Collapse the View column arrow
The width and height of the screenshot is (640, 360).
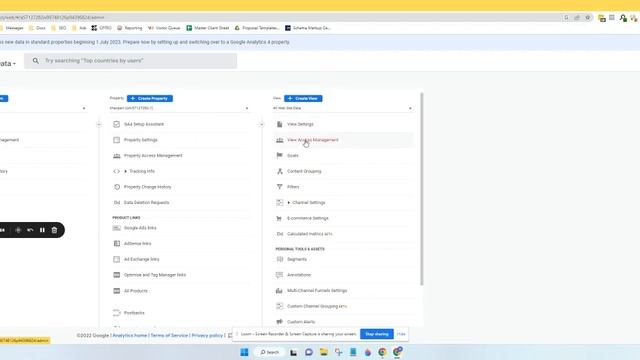[262, 124]
